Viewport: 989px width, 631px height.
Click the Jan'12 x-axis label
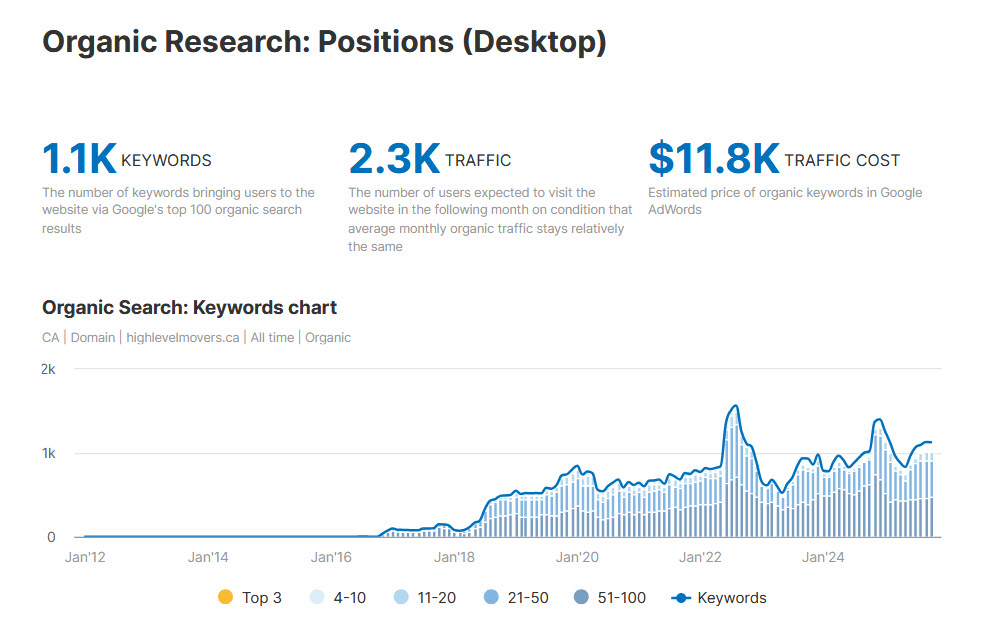click(x=84, y=557)
